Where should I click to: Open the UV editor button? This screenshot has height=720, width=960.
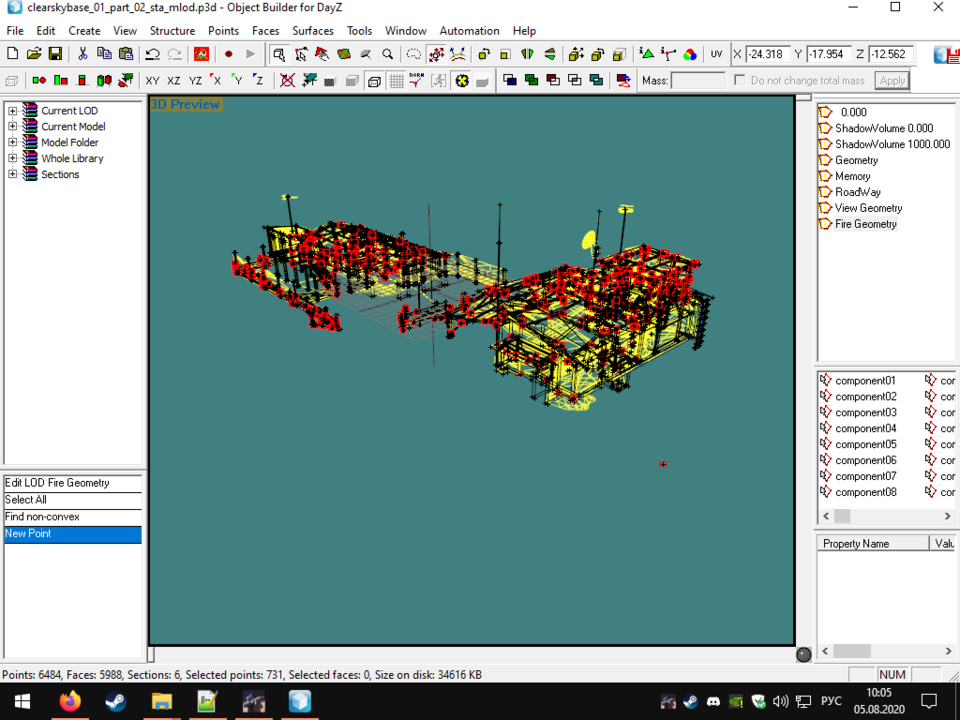(x=716, y=54)
